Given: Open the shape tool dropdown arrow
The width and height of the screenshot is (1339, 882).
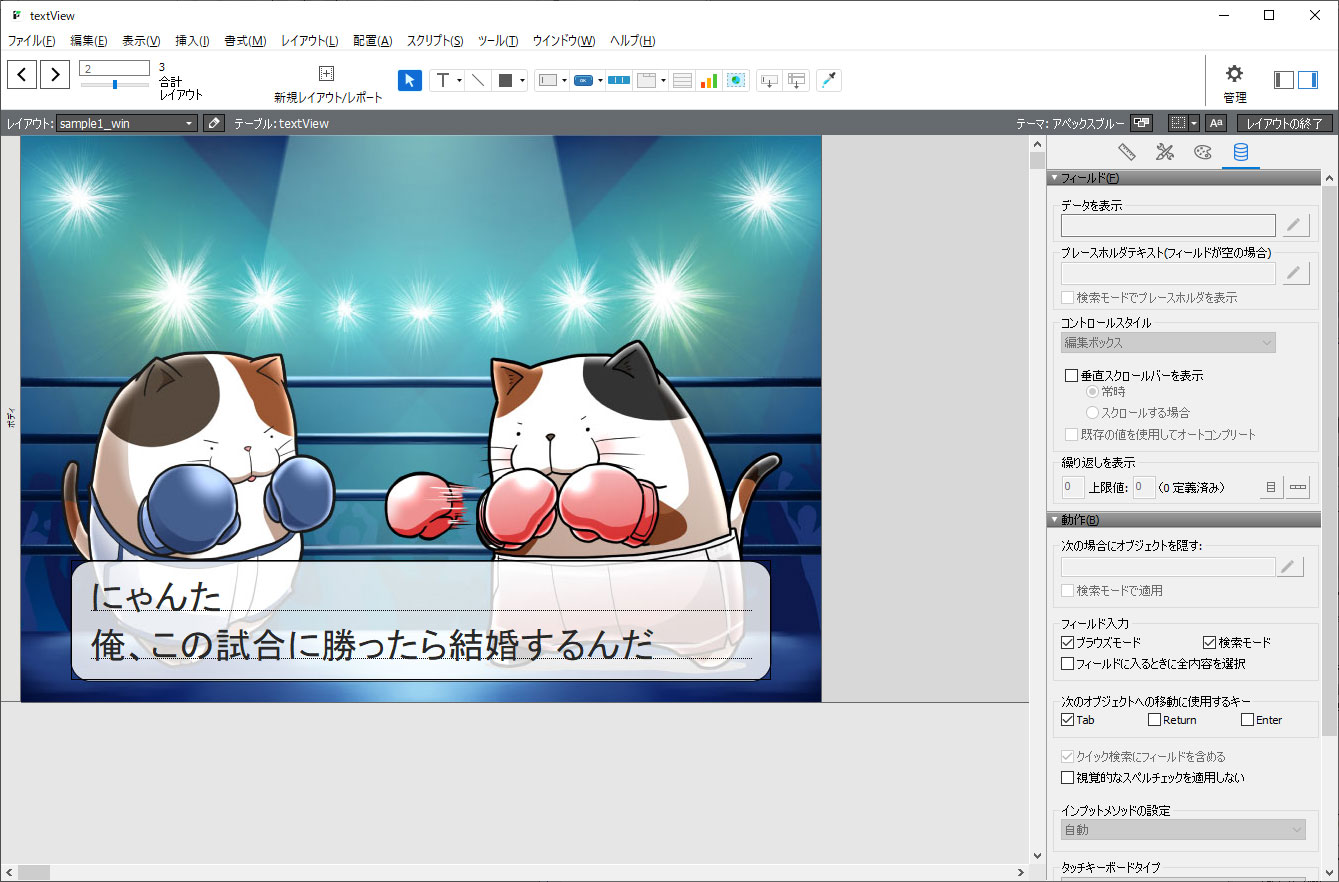Looking at the screenshot, I should [522, 81].
